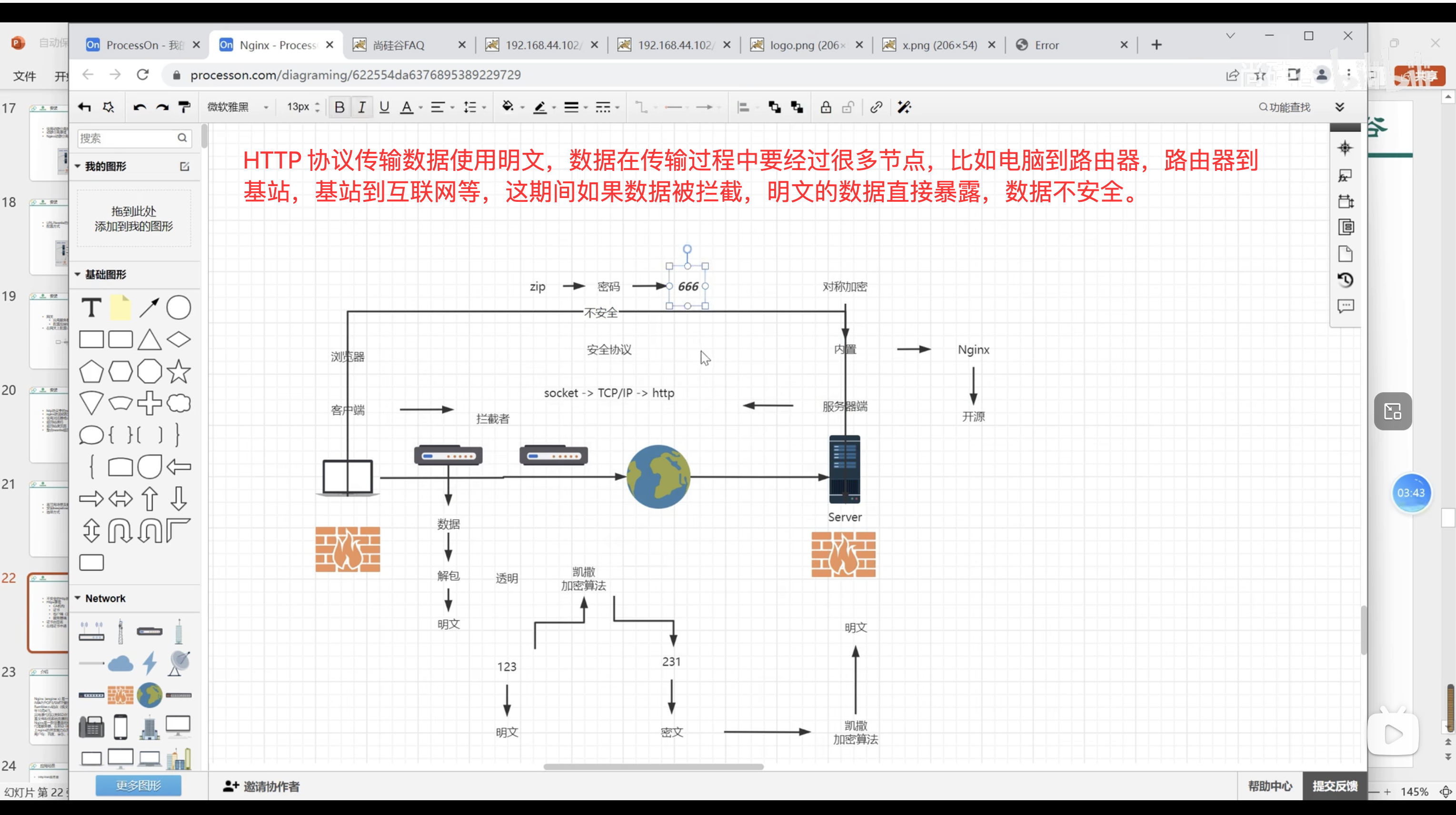
Task: Toggle Bold text formatting
Action: point(339,107)
